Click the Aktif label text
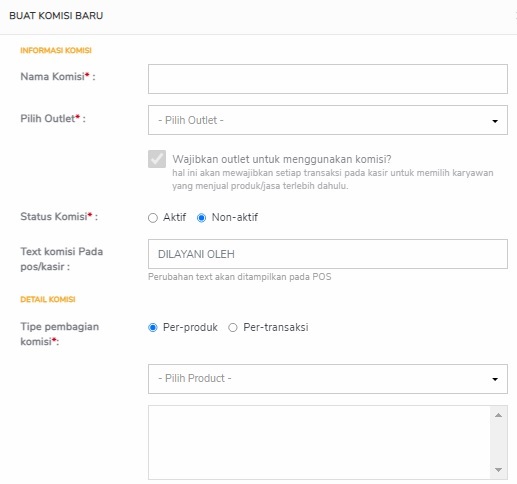517x484 pixels. pos(174,217)
